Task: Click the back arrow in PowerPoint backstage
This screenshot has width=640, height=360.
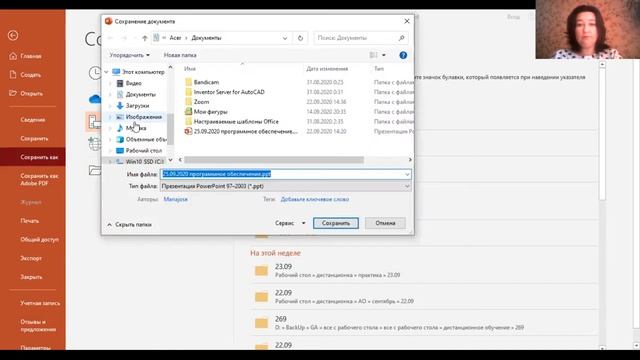Action: point(13,36)
